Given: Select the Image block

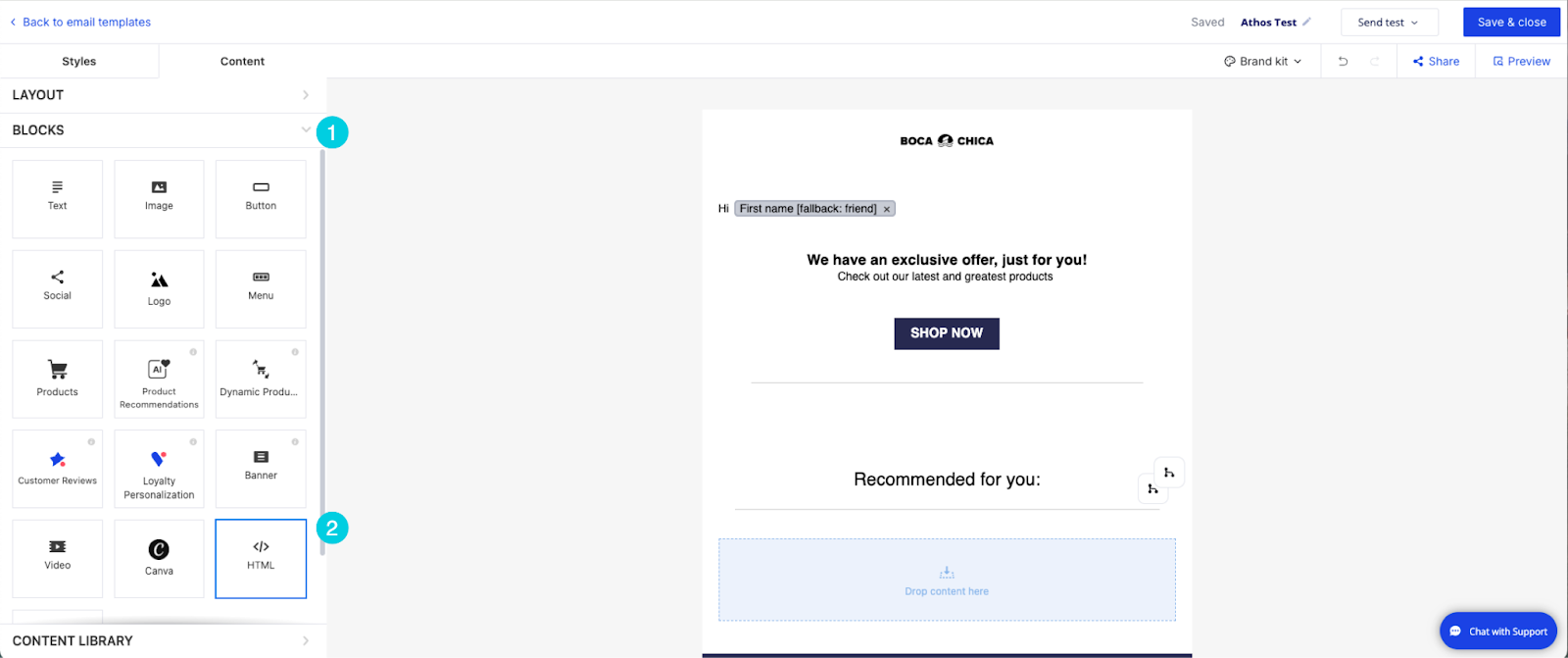Looking at the screenshot, I should [x=159, y=199].
